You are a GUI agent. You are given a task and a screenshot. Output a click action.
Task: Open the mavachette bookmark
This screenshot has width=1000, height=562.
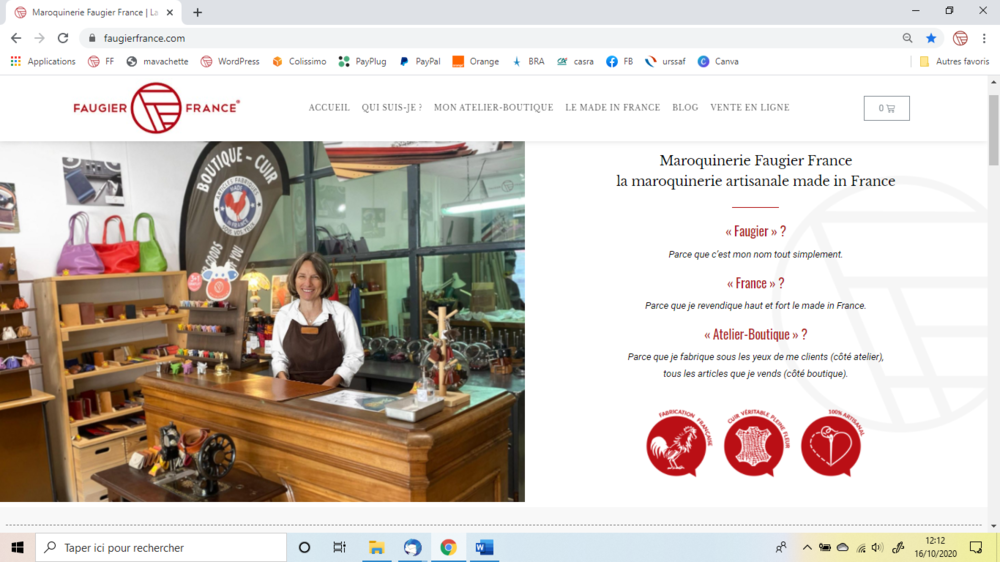158,61
